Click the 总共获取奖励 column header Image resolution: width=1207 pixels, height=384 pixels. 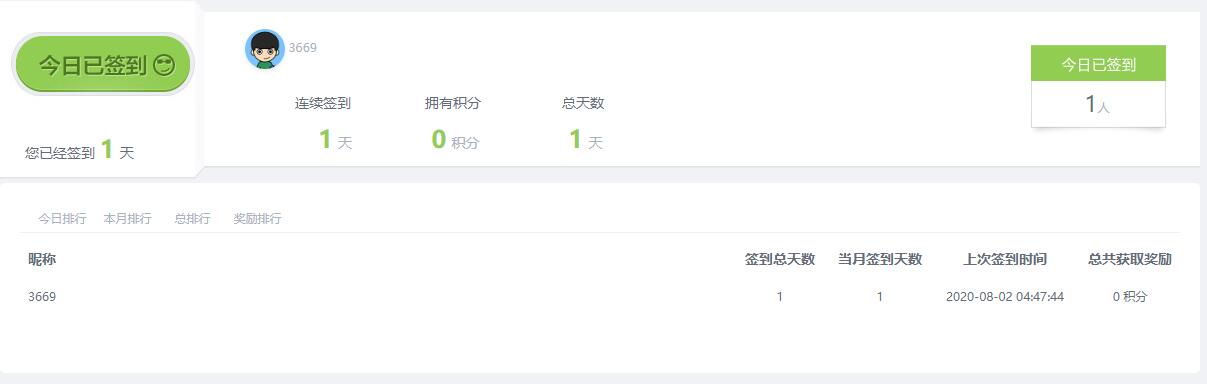[x=1130, y=259]
